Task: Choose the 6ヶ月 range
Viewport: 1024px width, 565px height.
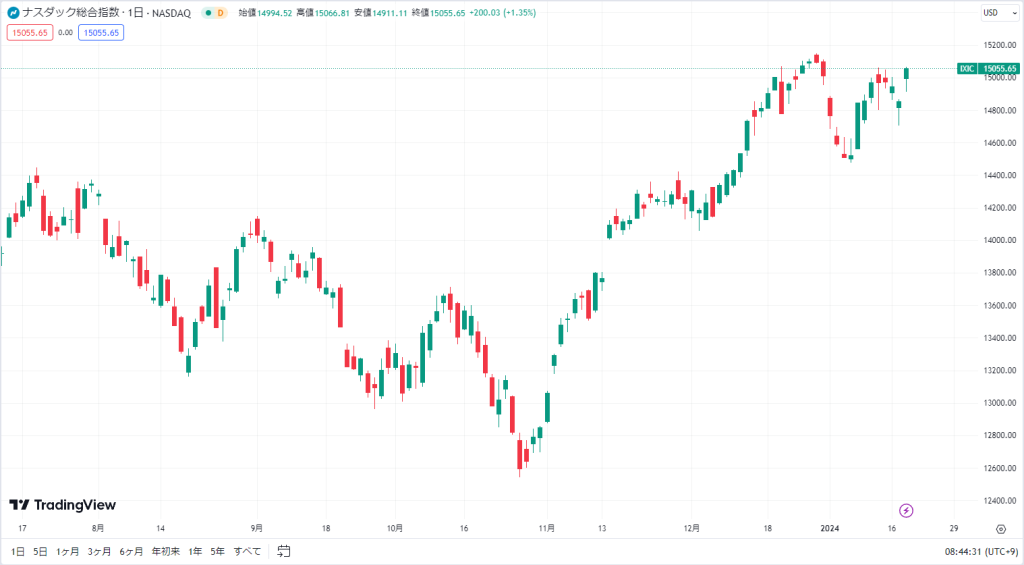Action: coord(131,551)
